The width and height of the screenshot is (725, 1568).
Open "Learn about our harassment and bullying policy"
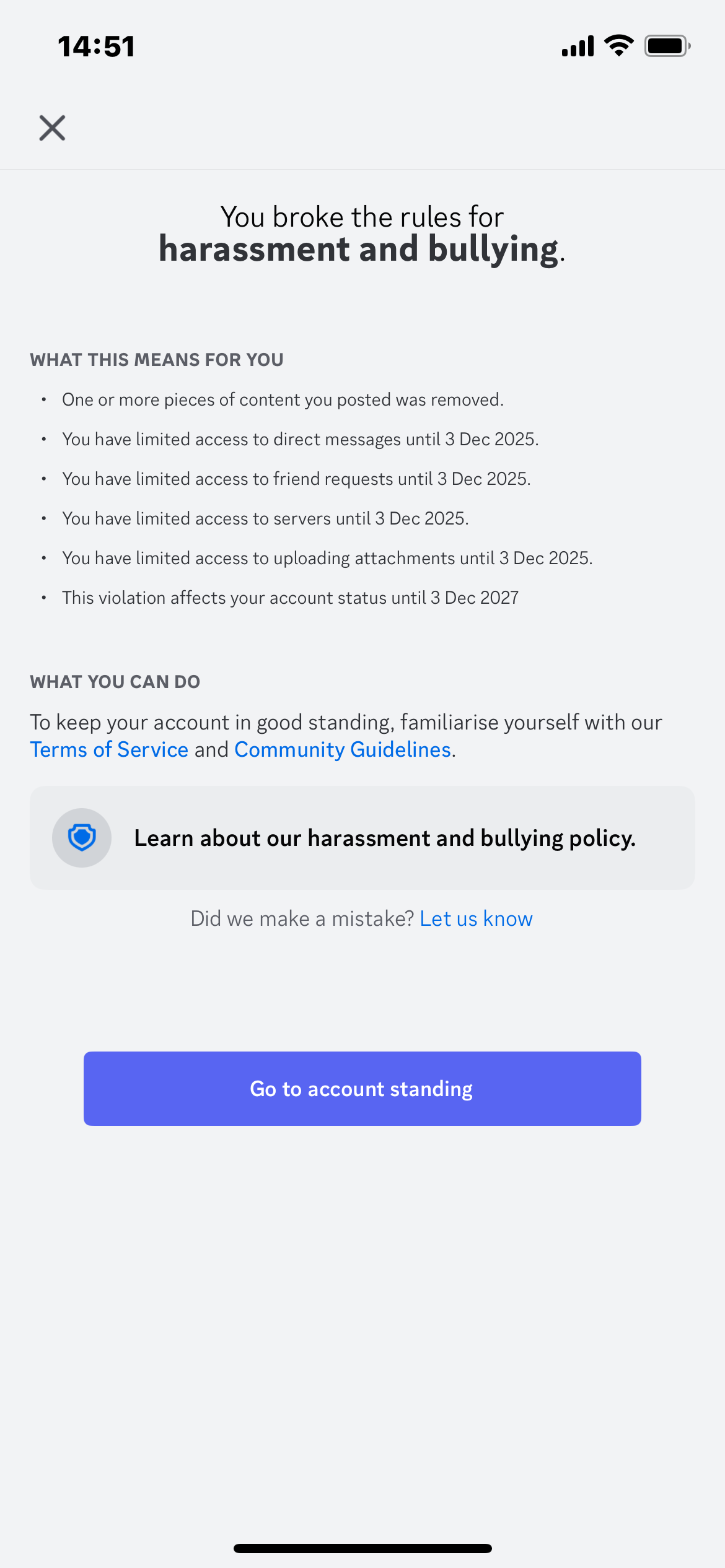point(384,838)
